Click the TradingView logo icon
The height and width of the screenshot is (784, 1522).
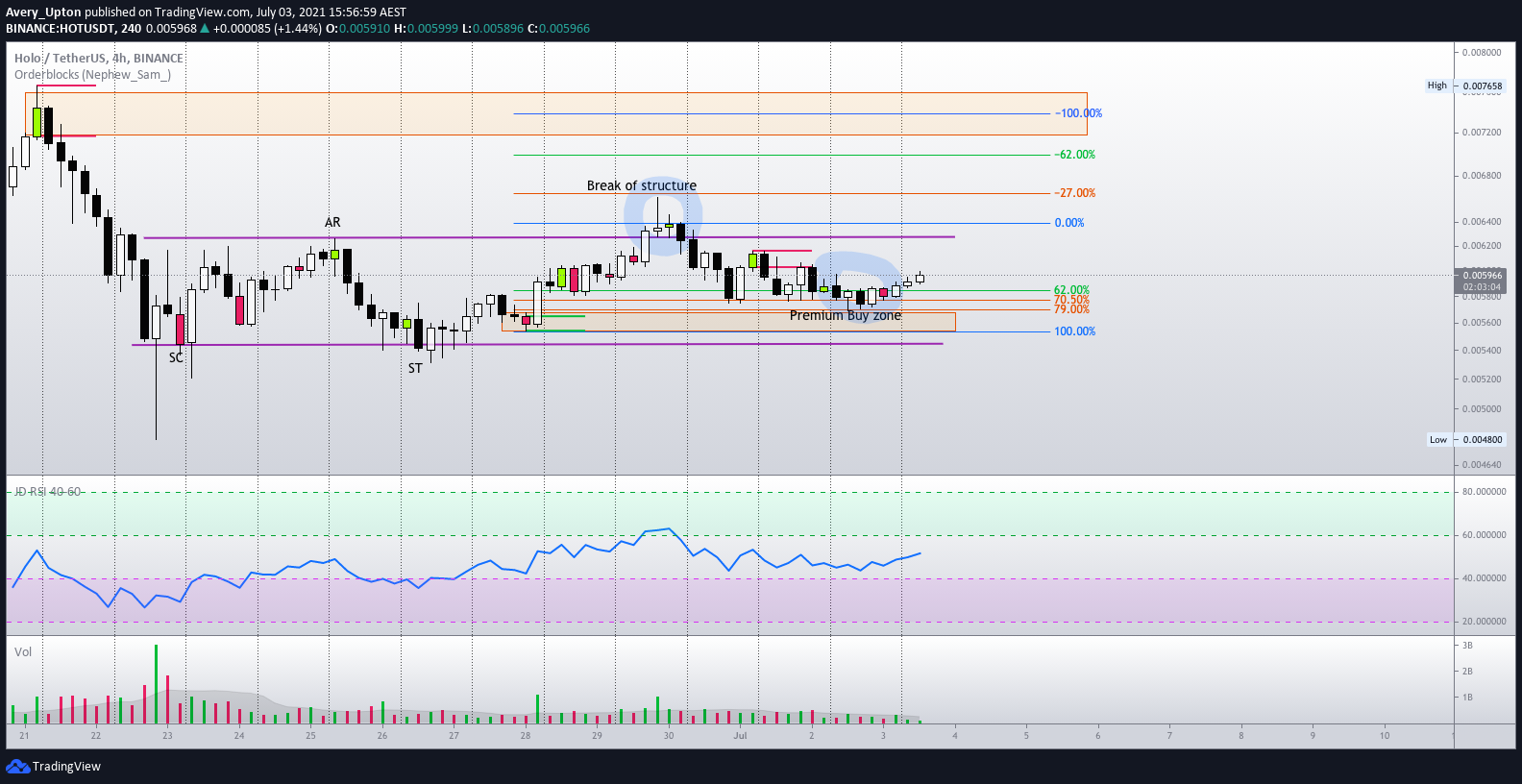17,766
